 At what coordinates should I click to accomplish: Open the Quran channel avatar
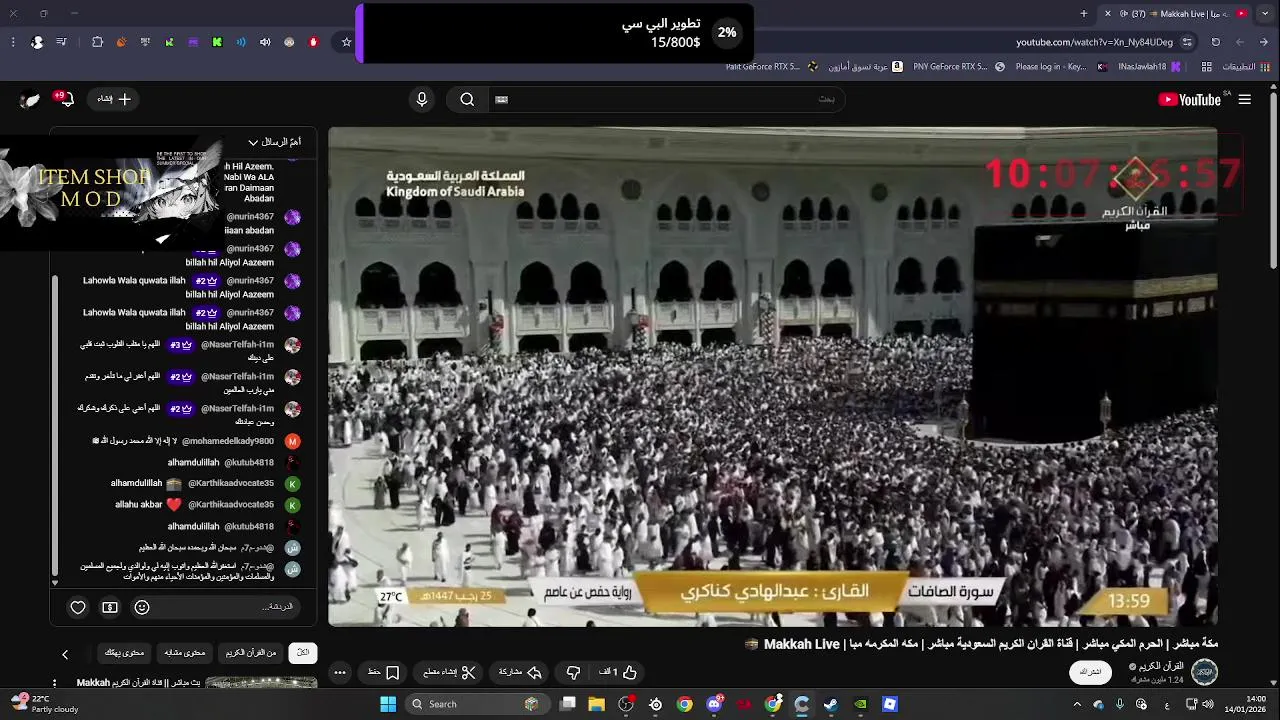tap(1204, 672)
